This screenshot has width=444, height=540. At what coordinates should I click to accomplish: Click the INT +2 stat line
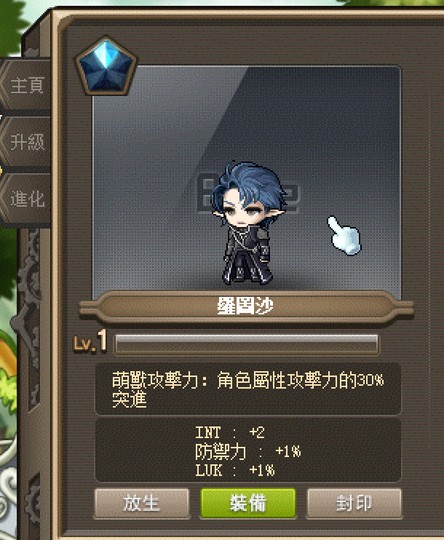[230, 433]
